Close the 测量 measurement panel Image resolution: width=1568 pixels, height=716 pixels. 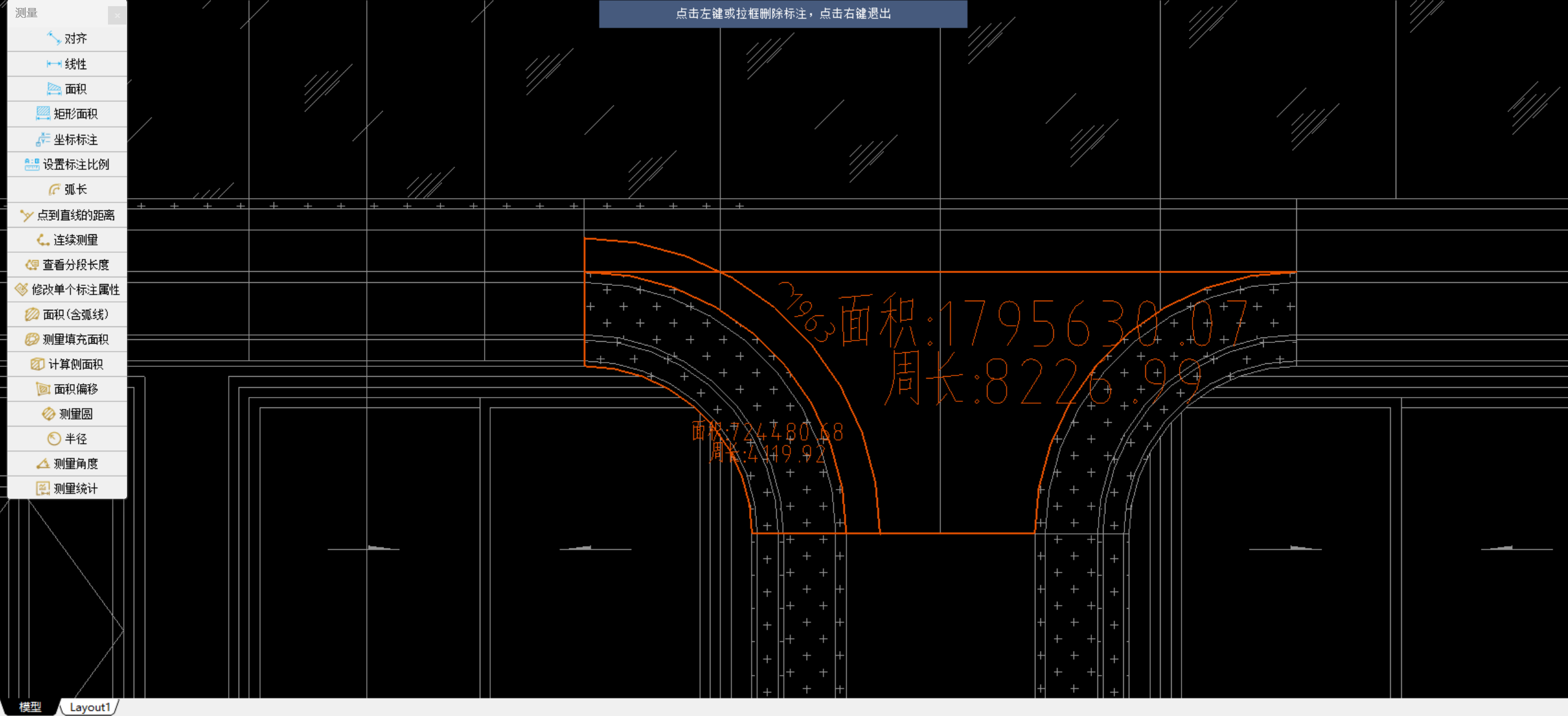coord(117,15)
